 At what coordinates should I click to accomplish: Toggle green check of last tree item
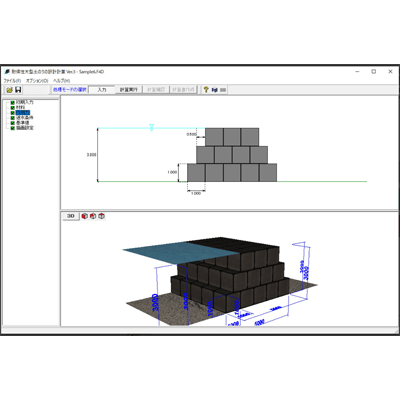13,128
